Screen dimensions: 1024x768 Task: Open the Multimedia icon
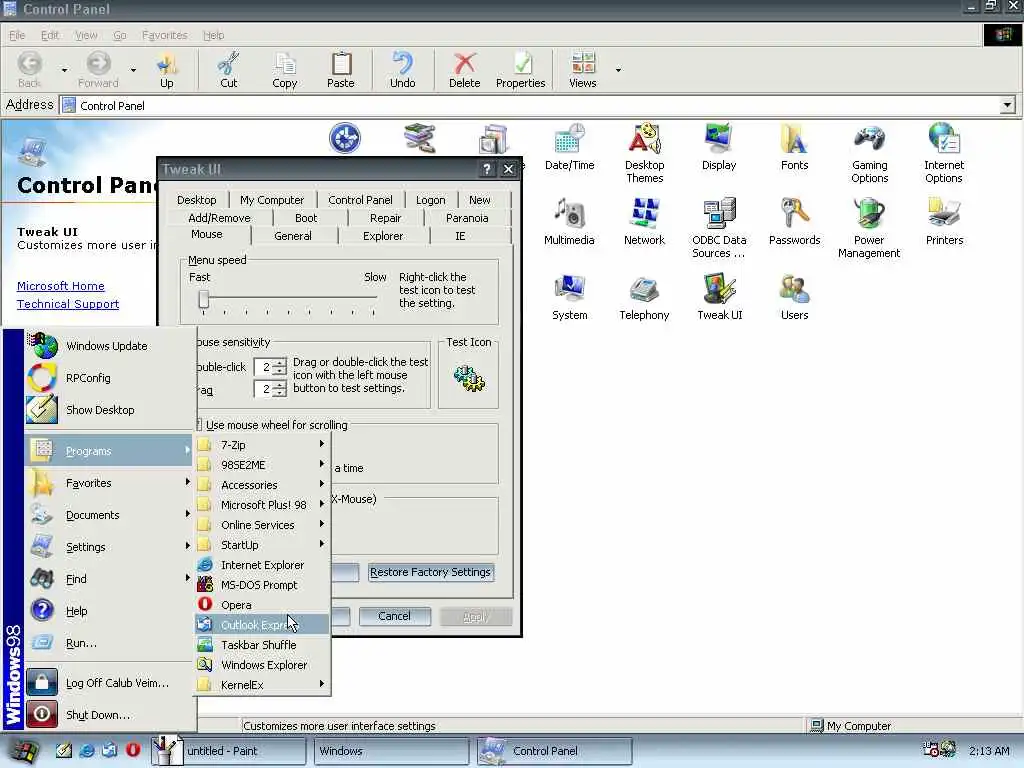pyautogui.click(x=569, y=222)
